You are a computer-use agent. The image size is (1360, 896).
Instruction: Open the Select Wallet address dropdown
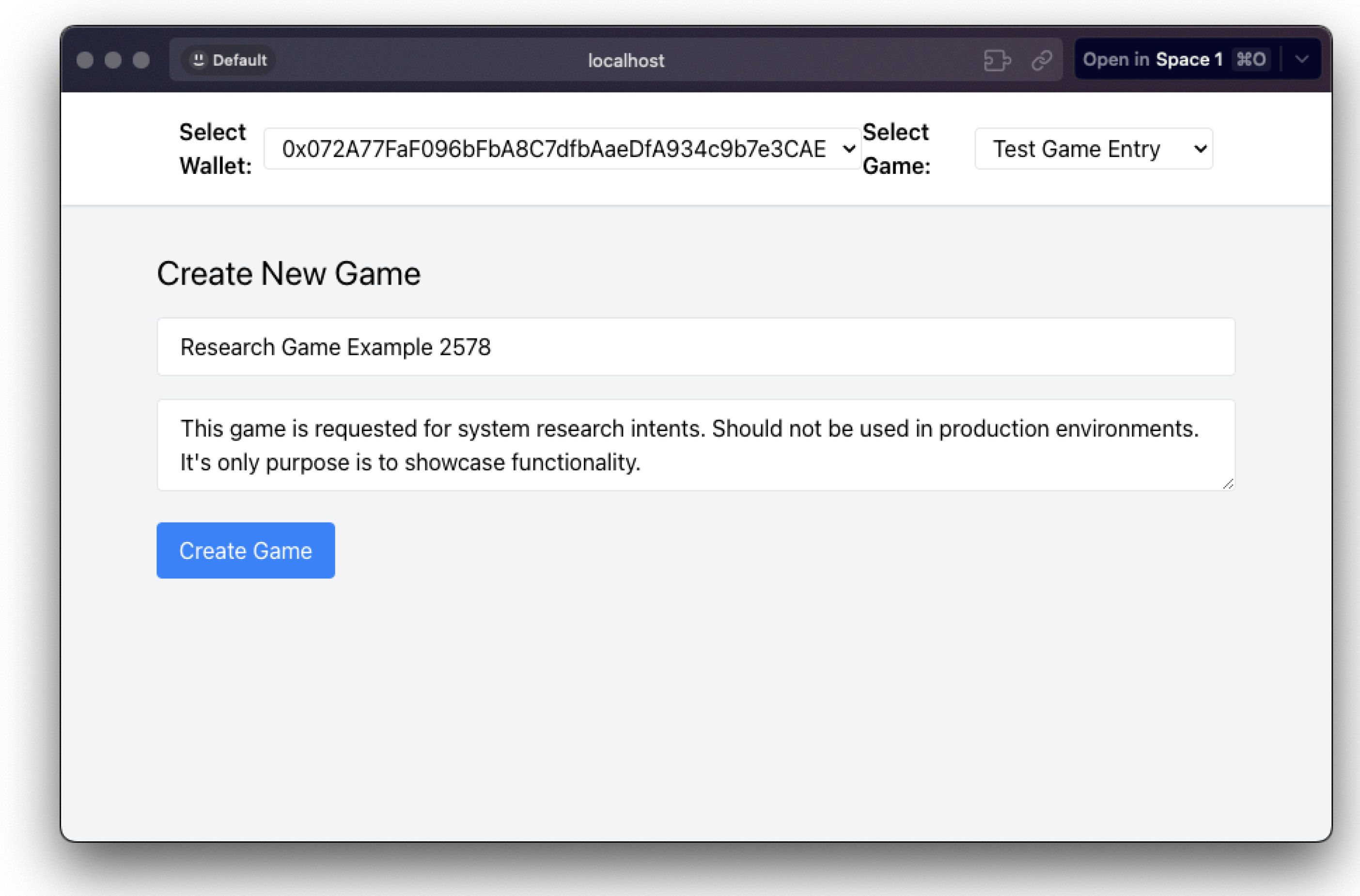pyautogui.click(x=562, y=149)
